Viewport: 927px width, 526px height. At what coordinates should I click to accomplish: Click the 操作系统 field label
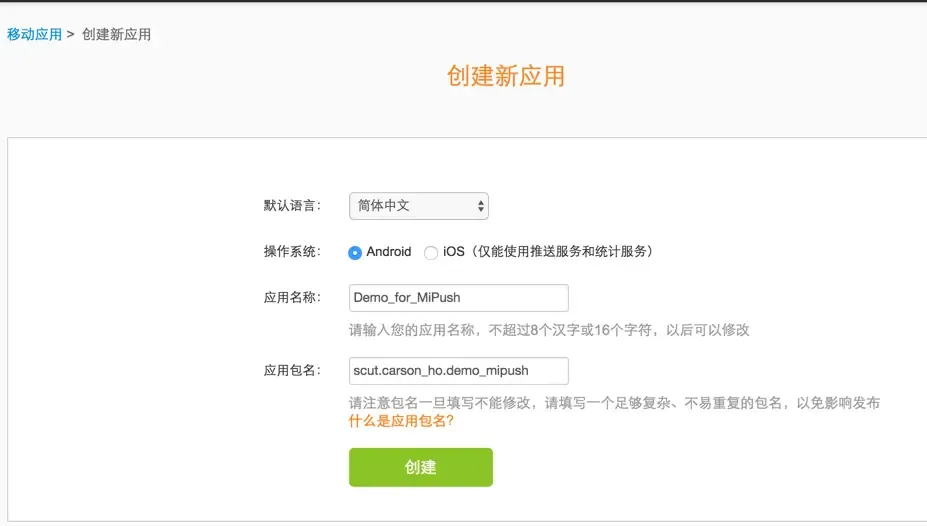(292, 252)
